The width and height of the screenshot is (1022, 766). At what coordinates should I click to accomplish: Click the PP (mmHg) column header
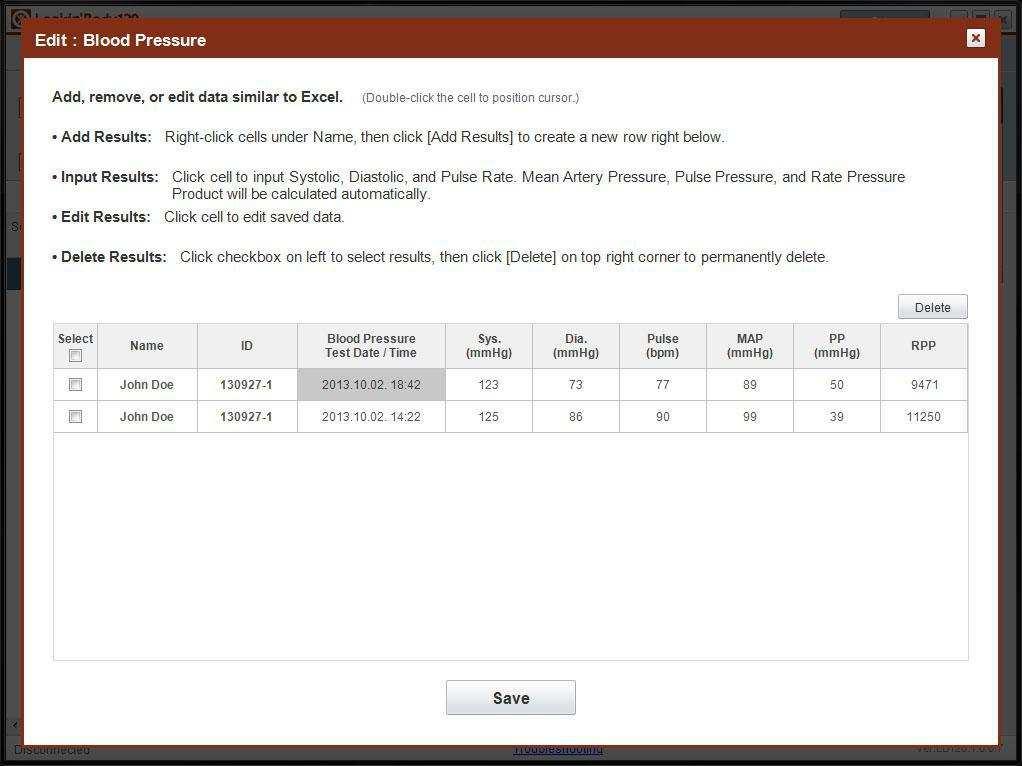pos(837,346)
